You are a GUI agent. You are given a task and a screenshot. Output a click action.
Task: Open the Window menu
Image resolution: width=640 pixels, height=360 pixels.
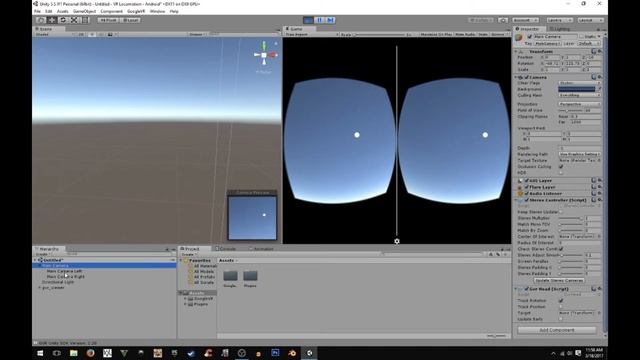pos(157,11)
